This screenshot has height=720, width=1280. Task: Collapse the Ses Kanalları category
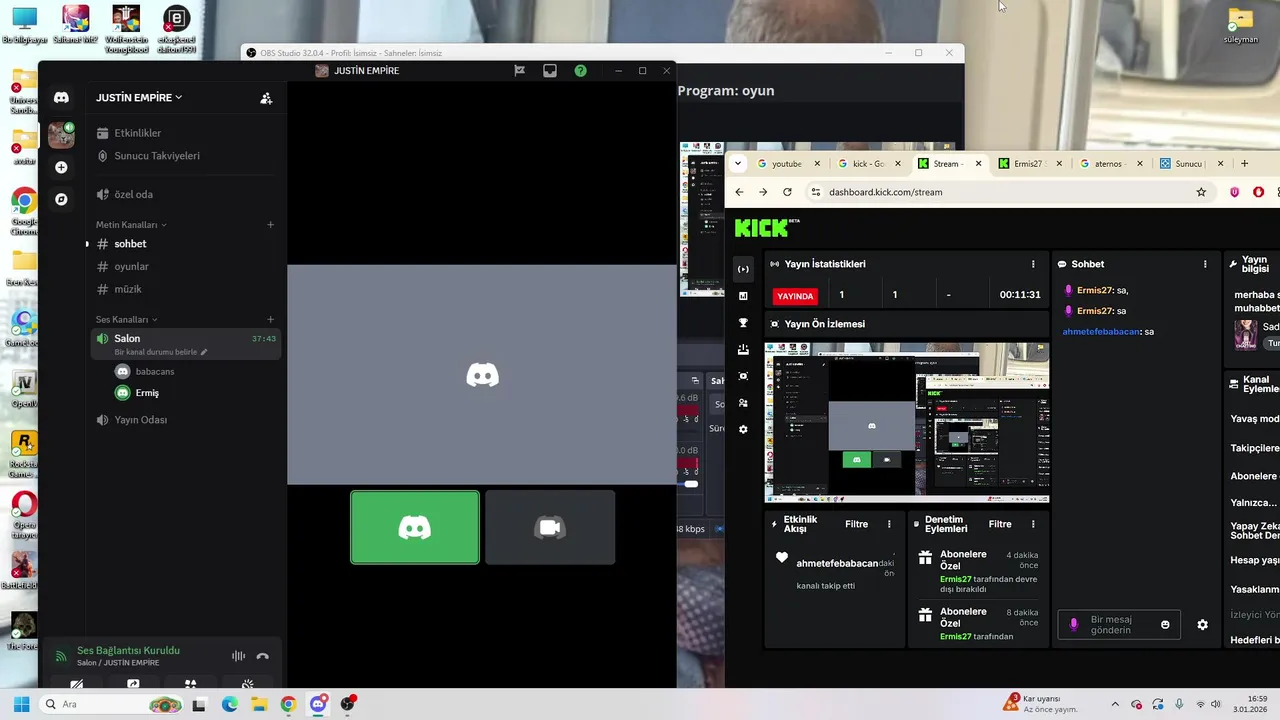126,320
